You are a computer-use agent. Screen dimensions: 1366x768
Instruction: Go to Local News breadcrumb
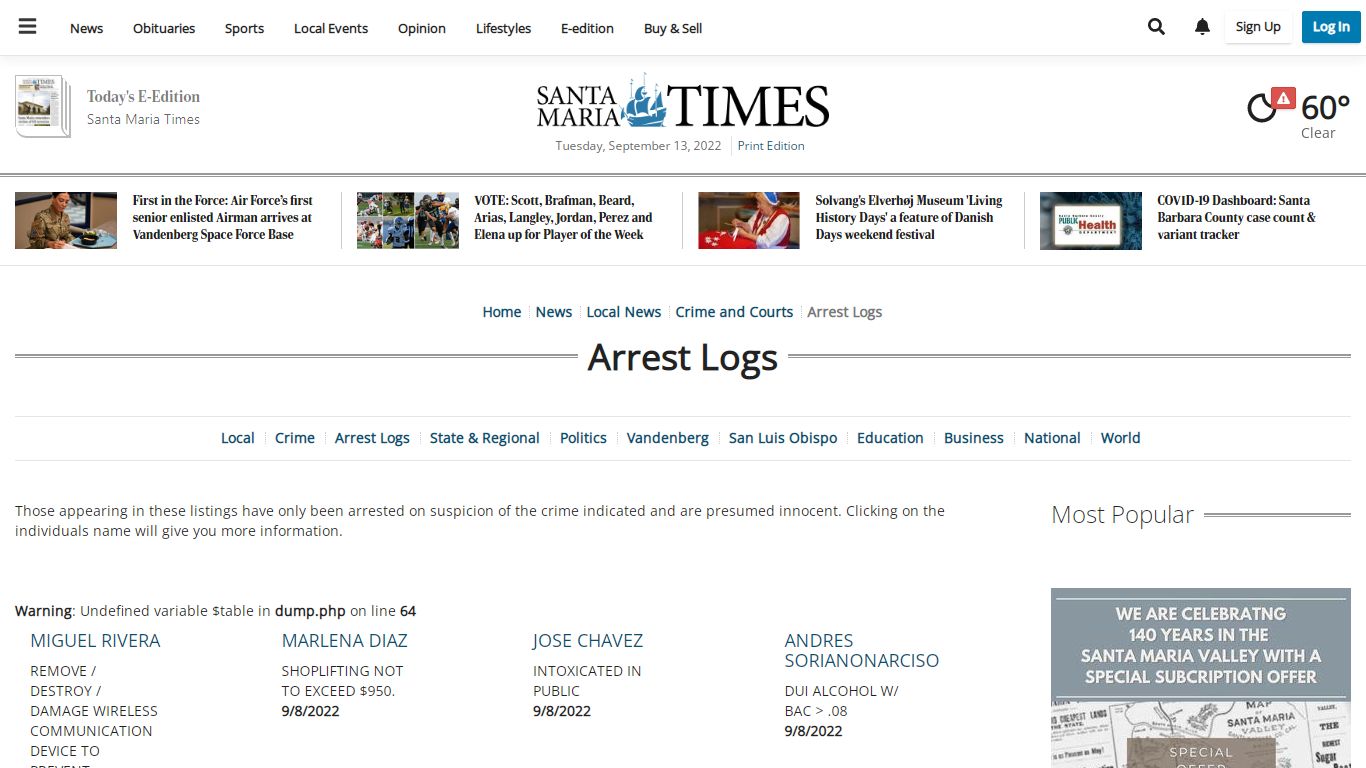(624, 312)
